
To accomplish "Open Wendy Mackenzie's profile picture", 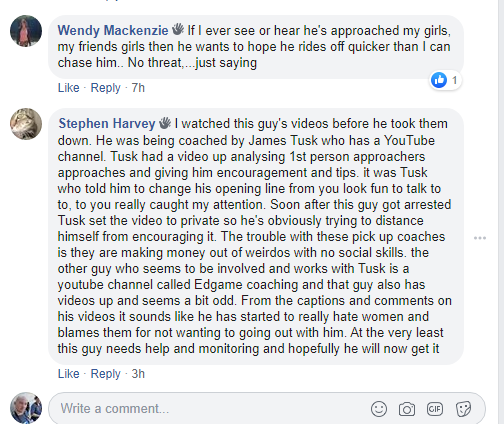I will [26, 31].
